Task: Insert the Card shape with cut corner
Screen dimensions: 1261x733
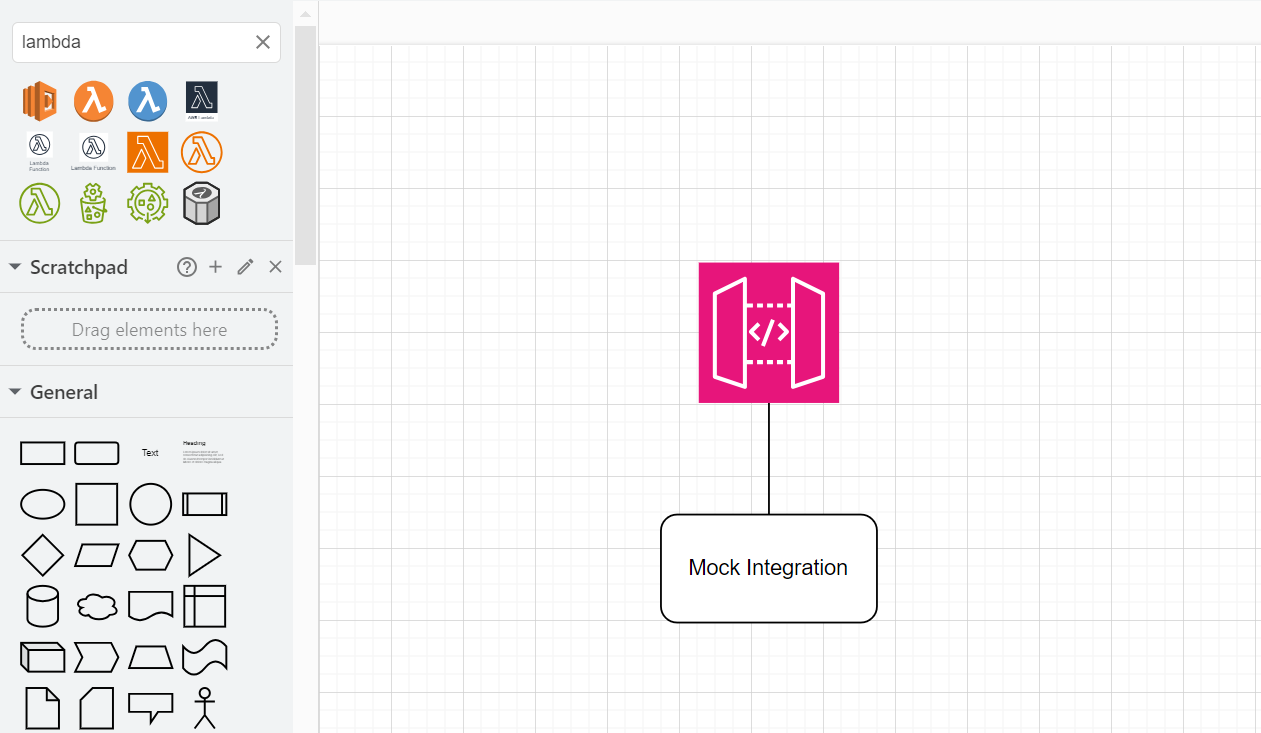Action: 97,708
